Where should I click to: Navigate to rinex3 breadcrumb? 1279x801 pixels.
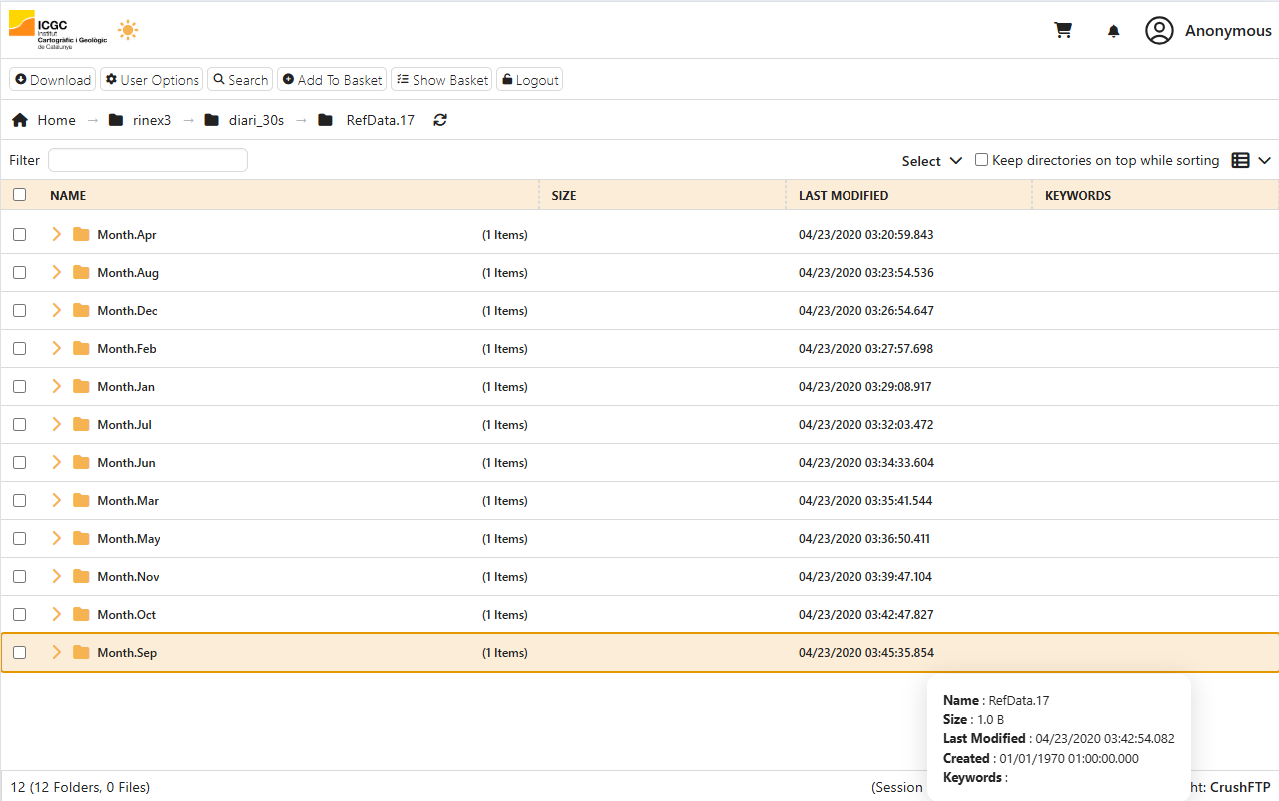point(151,120)
